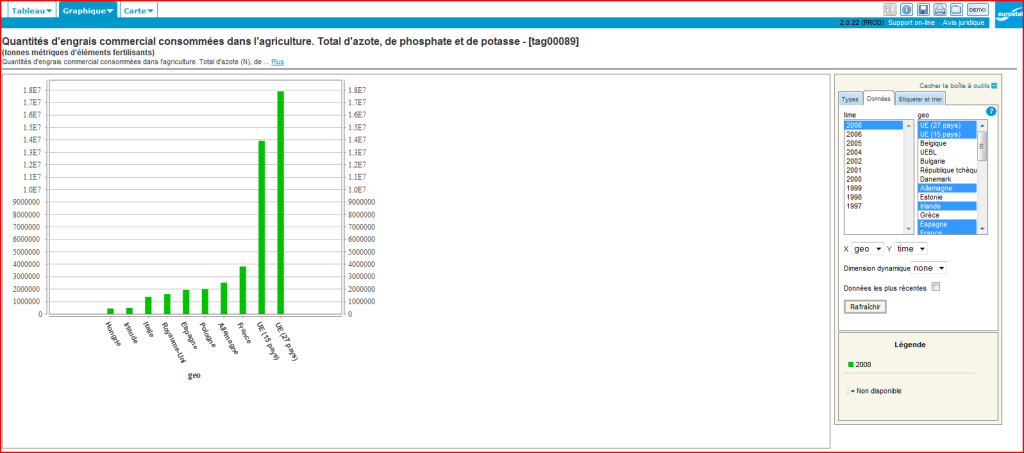Open the Carte menu
Viewport: 1024px width, 453px height.
pyautogui.click(x=139, y=10)
